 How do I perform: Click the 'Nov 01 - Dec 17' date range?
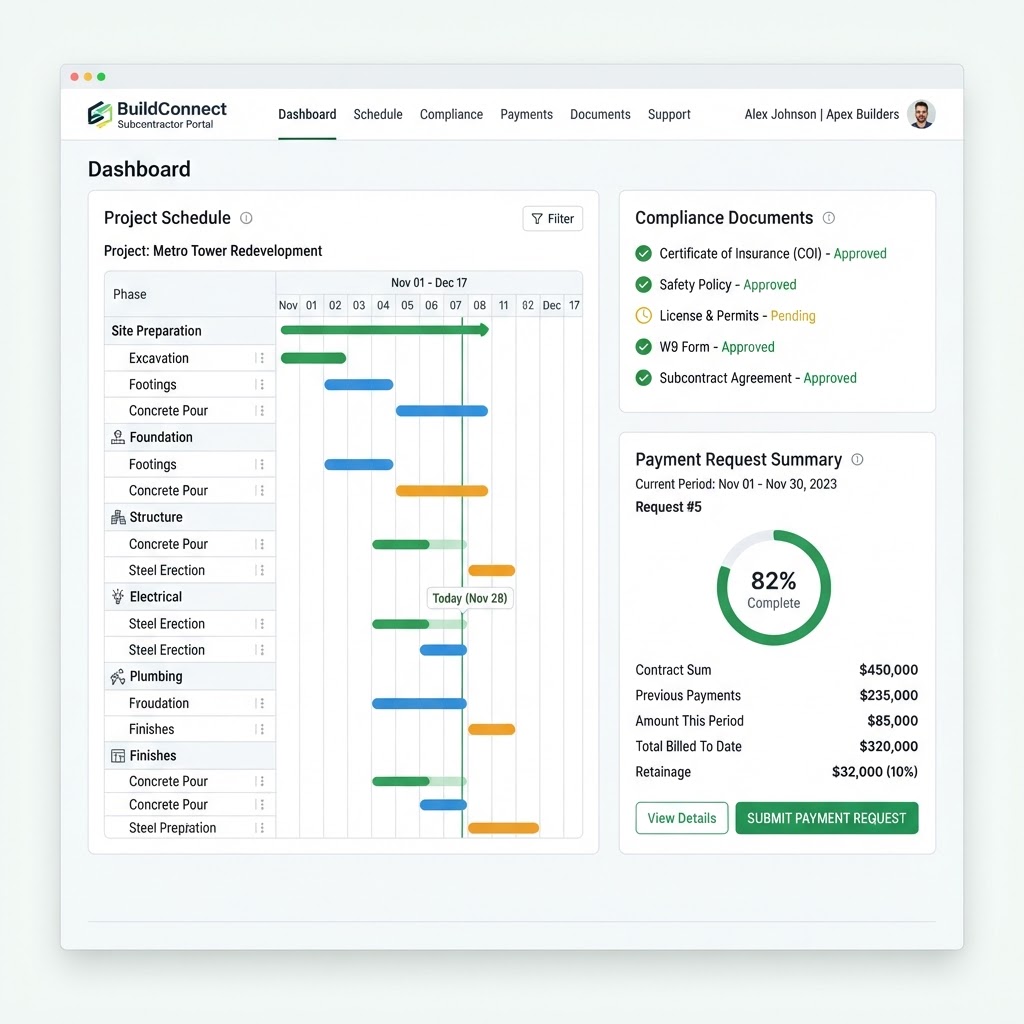pyautogui.click(x=429, y=283)
